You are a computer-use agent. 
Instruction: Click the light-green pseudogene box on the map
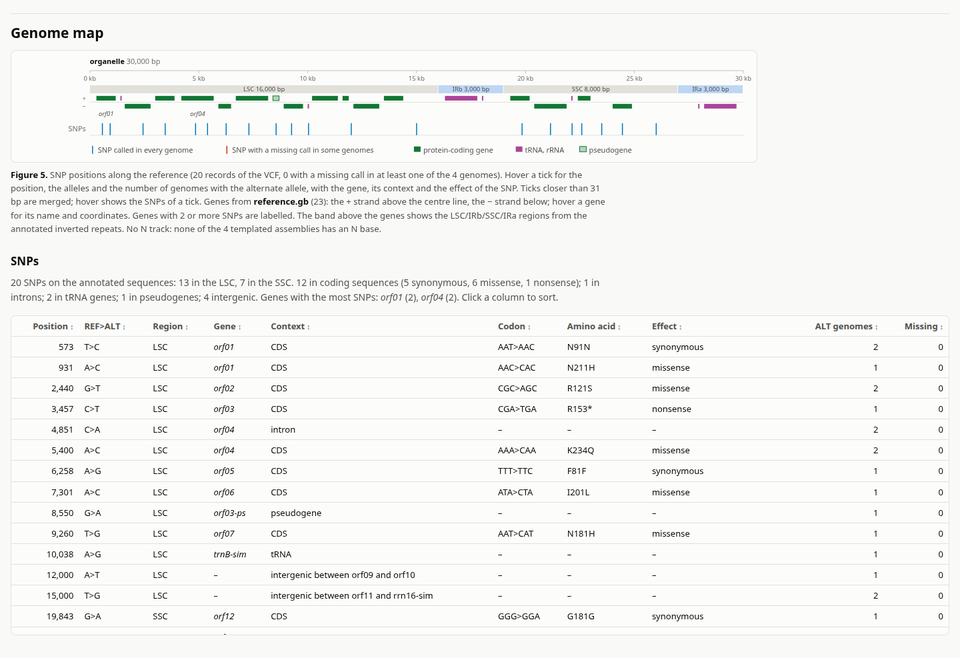coord(276,98)
